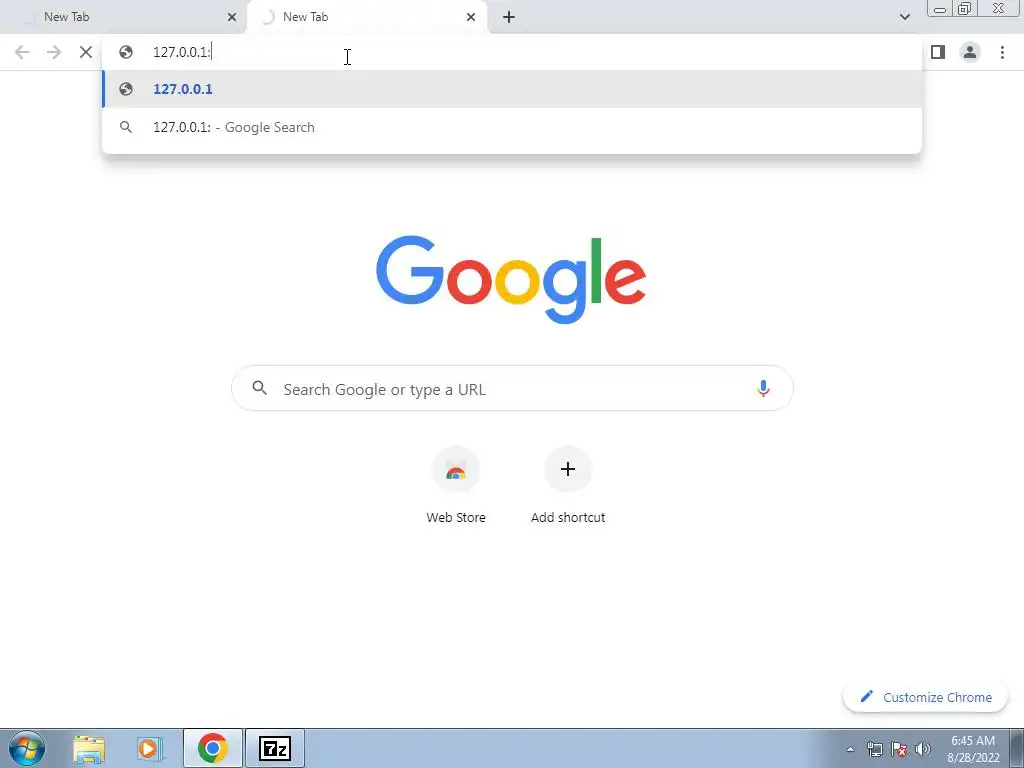Start voice search with the microphone icon

[763, 389]
